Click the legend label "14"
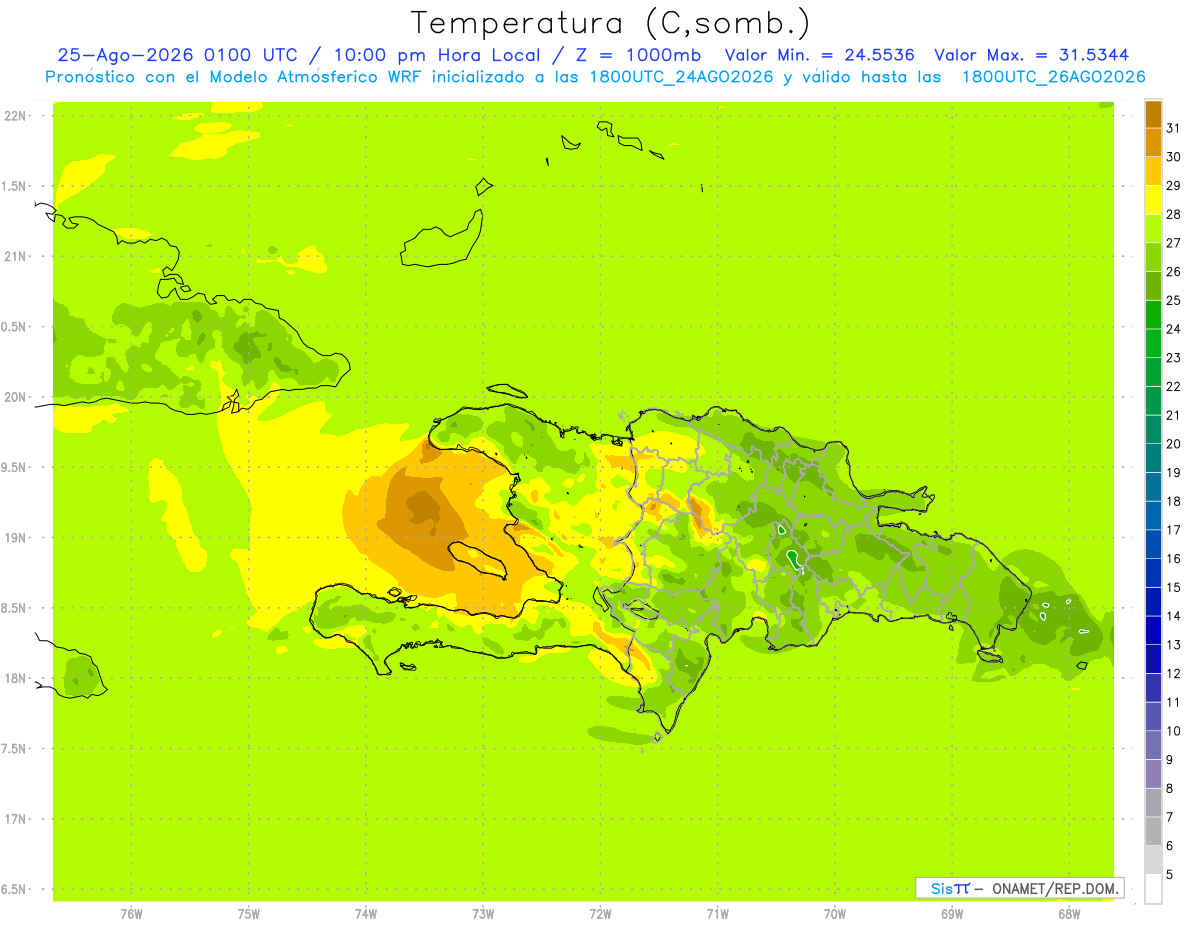The height and width of the screenshot is (927, 1200). [x=1173, y=616]
